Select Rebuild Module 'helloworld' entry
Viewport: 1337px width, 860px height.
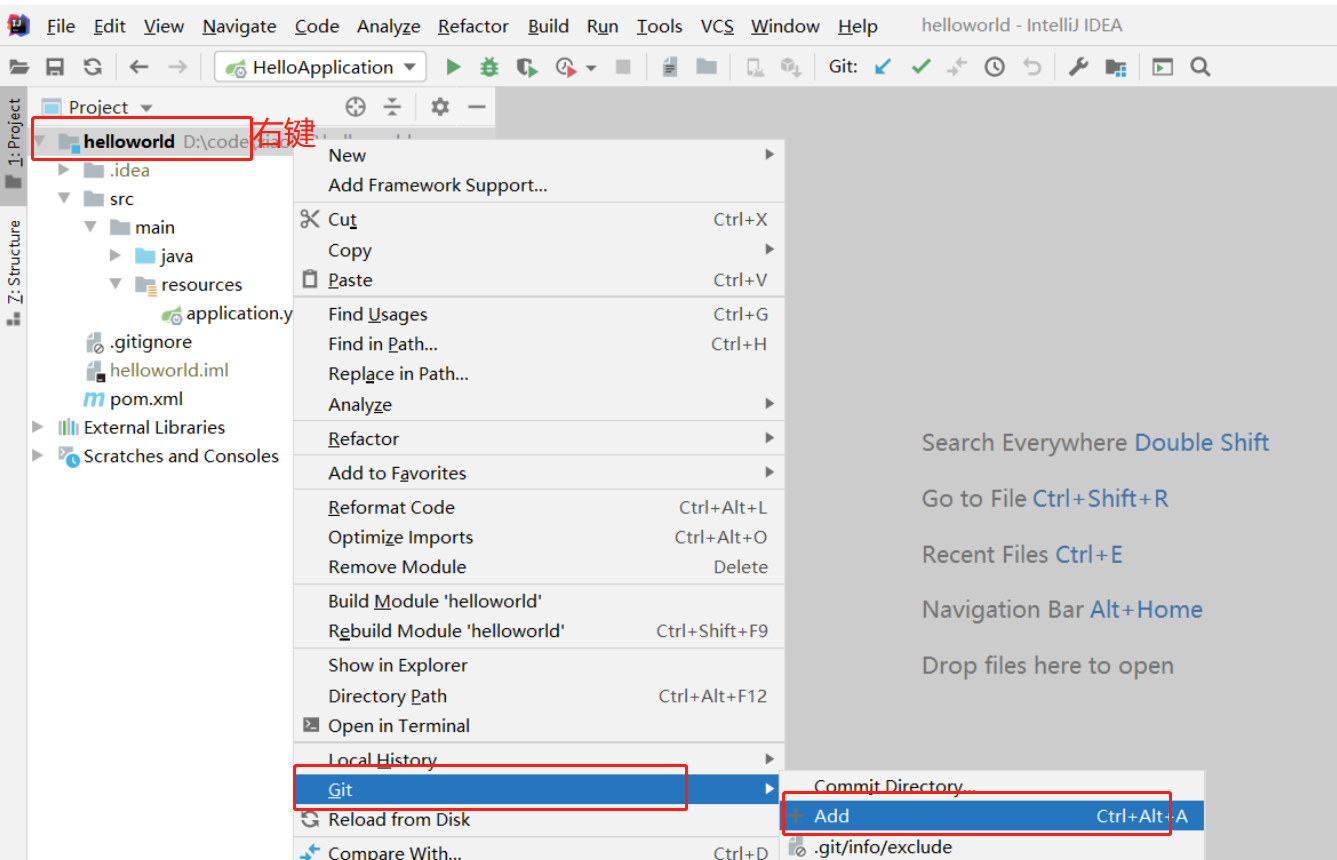(x=539, y=631)
